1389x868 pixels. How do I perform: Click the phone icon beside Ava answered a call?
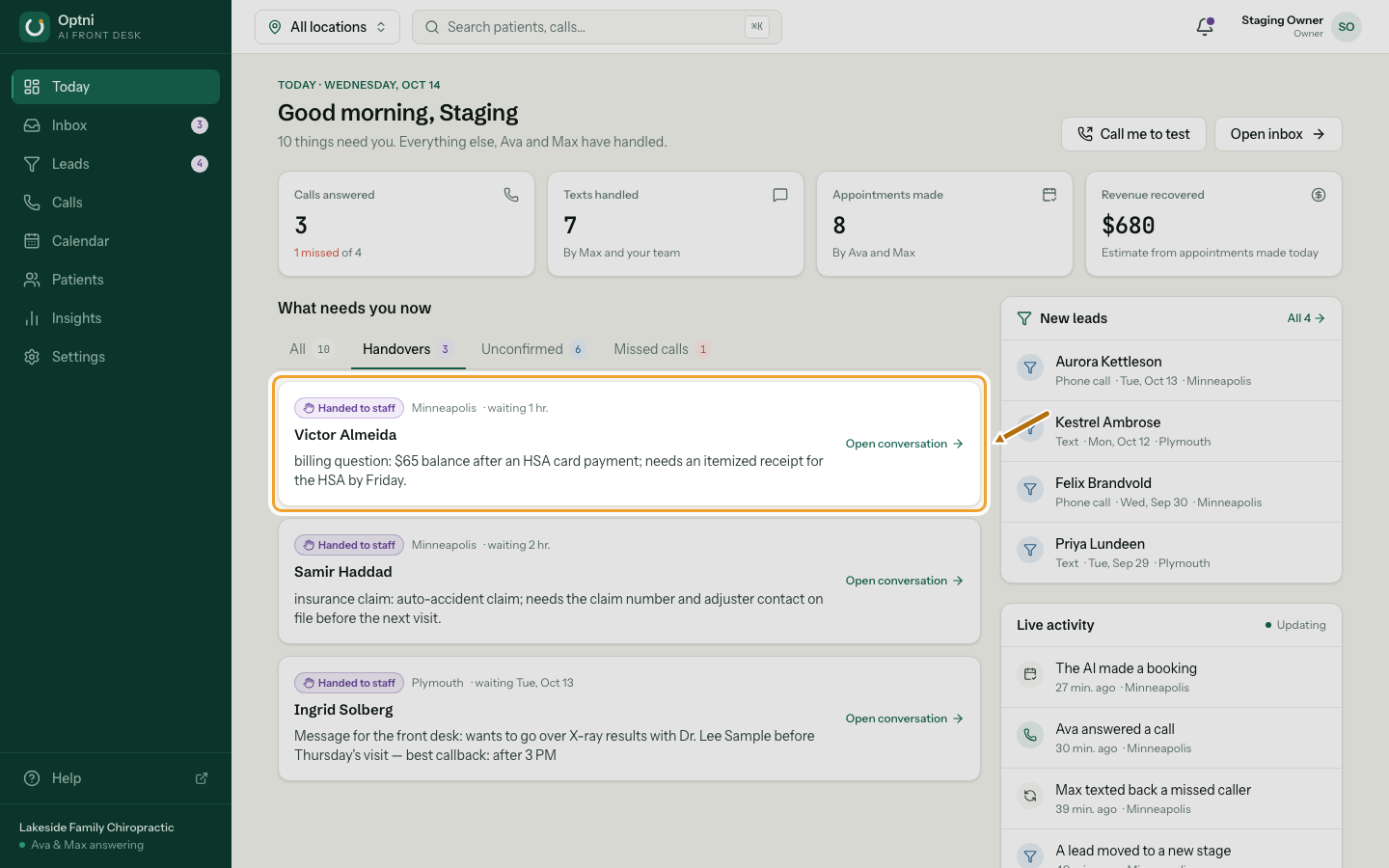coord(1030,735)
